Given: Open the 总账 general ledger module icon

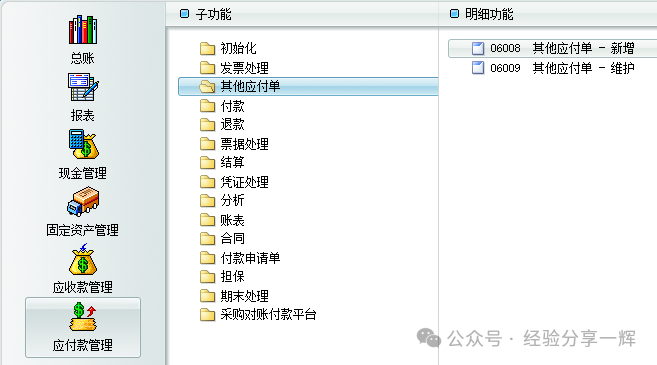Looking at the screenshot, I should pyautogui.click(x=83, y=30).
